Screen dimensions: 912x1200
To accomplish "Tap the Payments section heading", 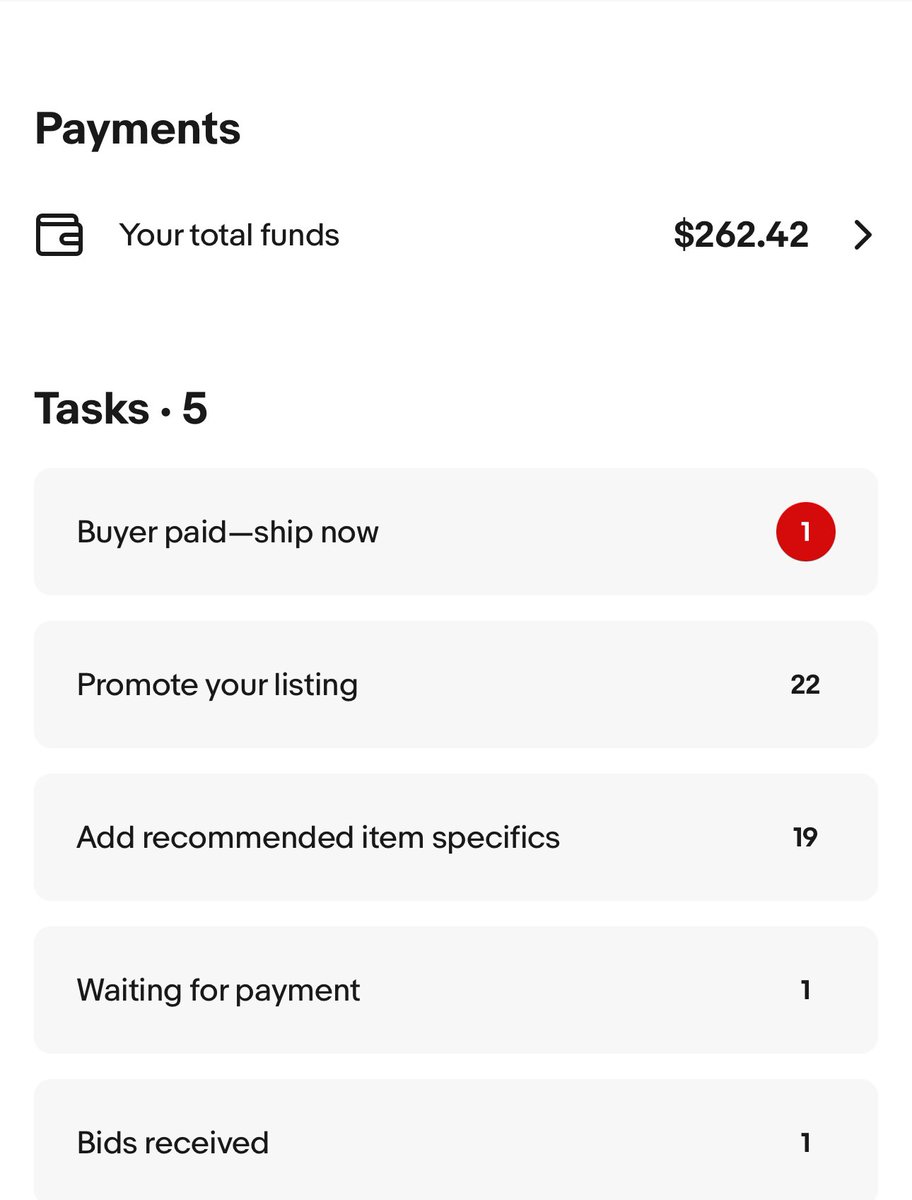I will click(x=138, y=129).
